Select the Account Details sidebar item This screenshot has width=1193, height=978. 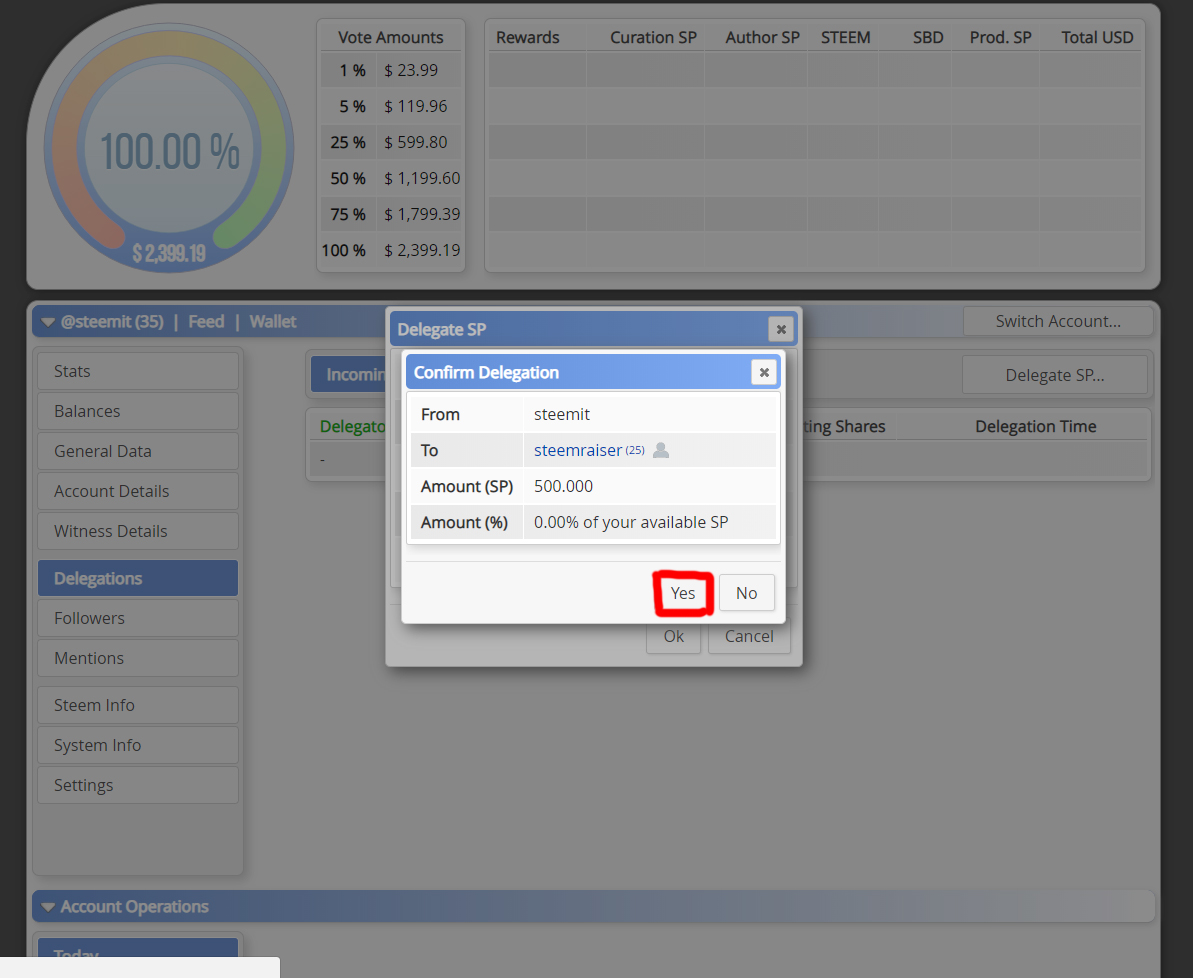coord(138,491)
